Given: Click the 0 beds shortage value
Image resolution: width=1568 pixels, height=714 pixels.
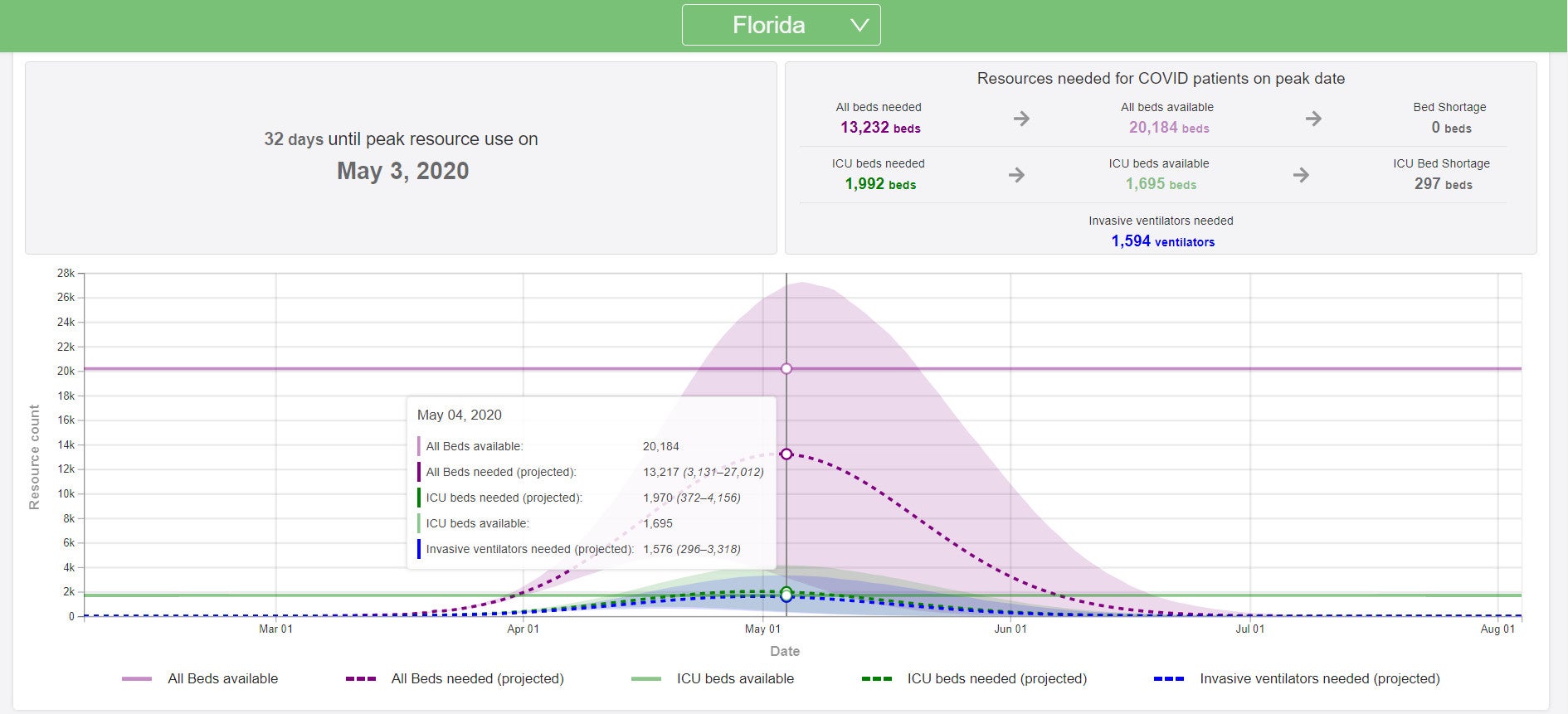Looking at the screenshot, I should [1451, 128].
